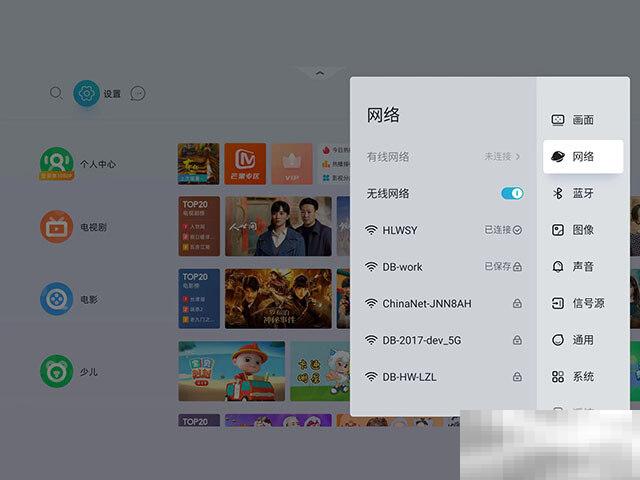
Task: Select the 通用 smiley icon
Action: click(558, 340)
